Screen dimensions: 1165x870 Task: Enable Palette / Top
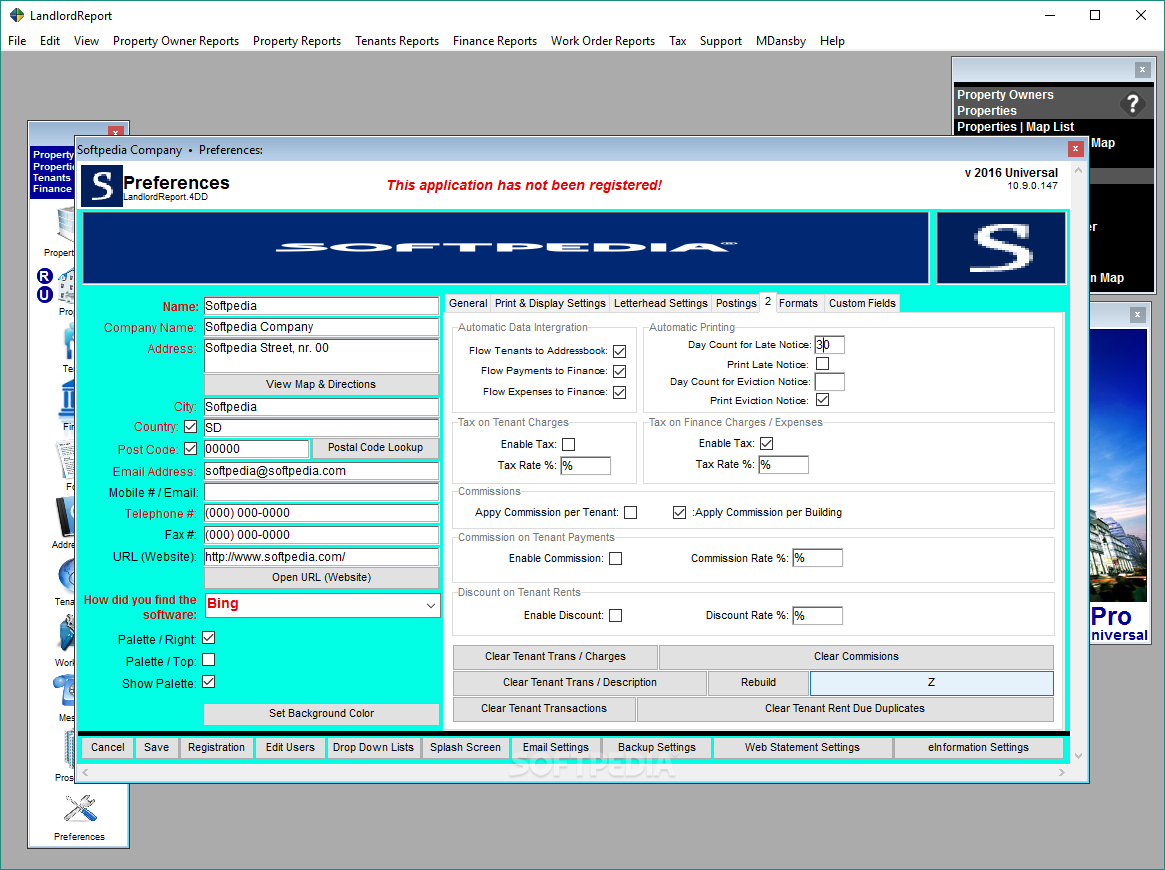click(209, 660)
